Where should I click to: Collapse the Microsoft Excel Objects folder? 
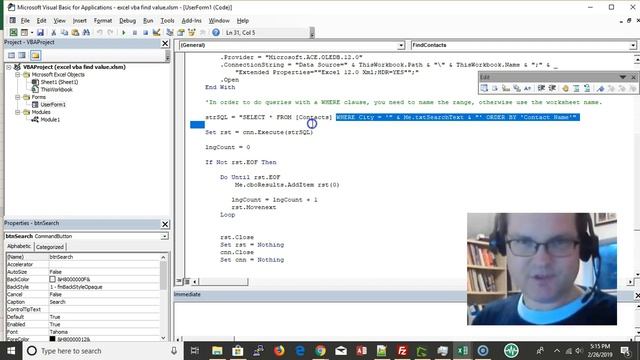tap(18, 75)
